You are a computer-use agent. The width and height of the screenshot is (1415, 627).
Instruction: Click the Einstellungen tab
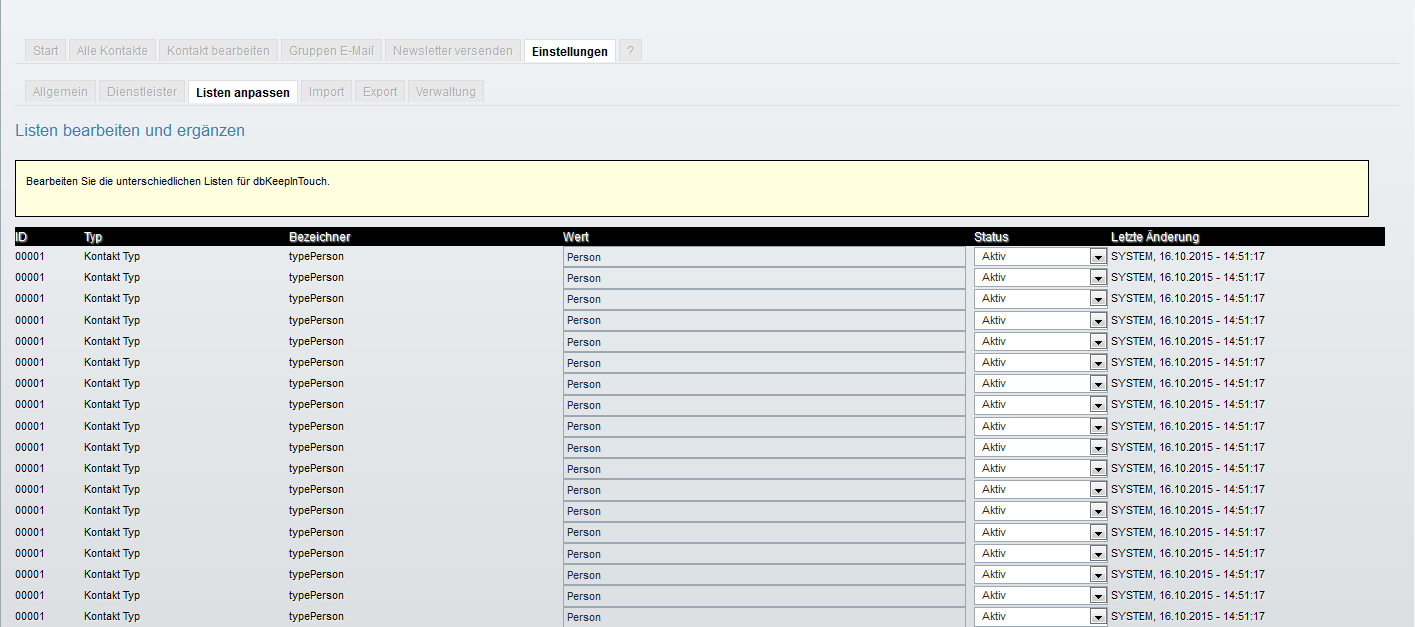click(x=569, y=51)
